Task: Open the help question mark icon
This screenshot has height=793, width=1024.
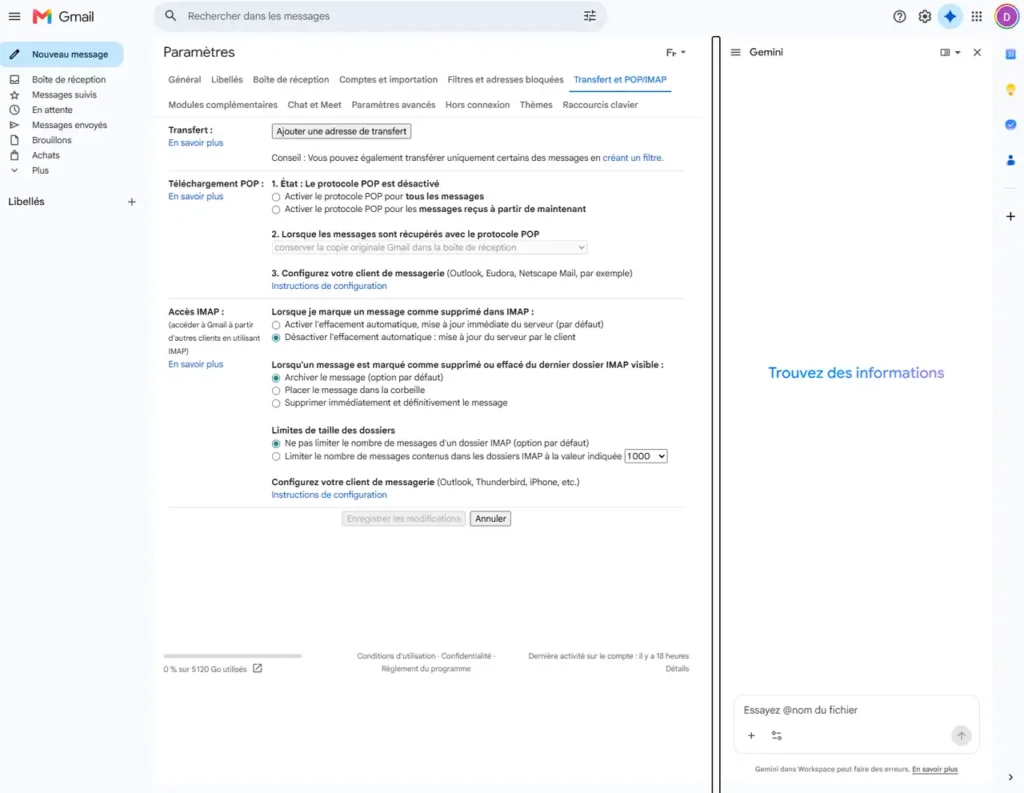Action: pyautogui.click(x=899, y=16)
